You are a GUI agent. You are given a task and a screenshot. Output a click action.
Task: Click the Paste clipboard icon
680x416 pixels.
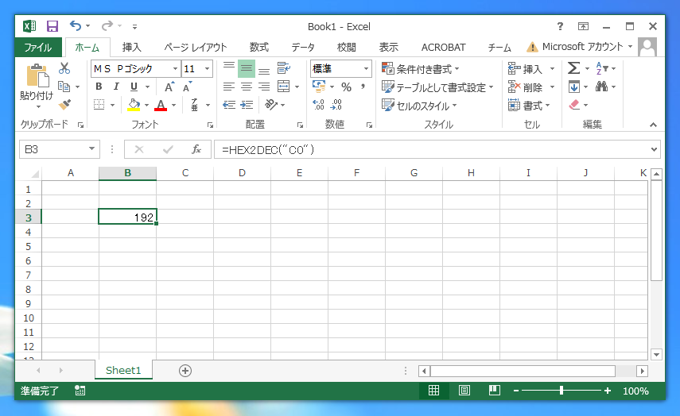[x=37, y=76]
